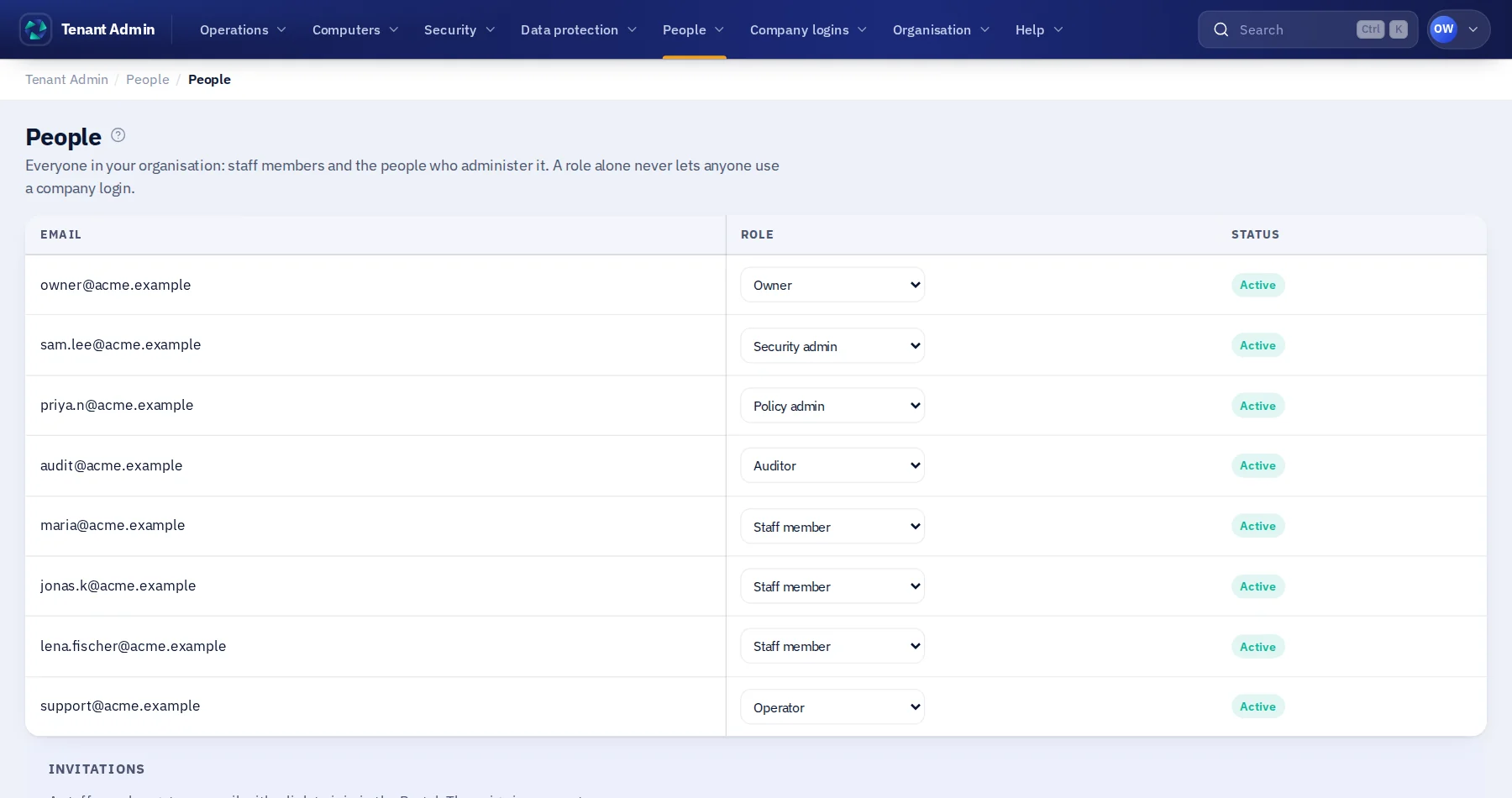Viewport: 1512px width, 798px height.
Task: Expand the Computers menu
Action: [x=355, y=29]
